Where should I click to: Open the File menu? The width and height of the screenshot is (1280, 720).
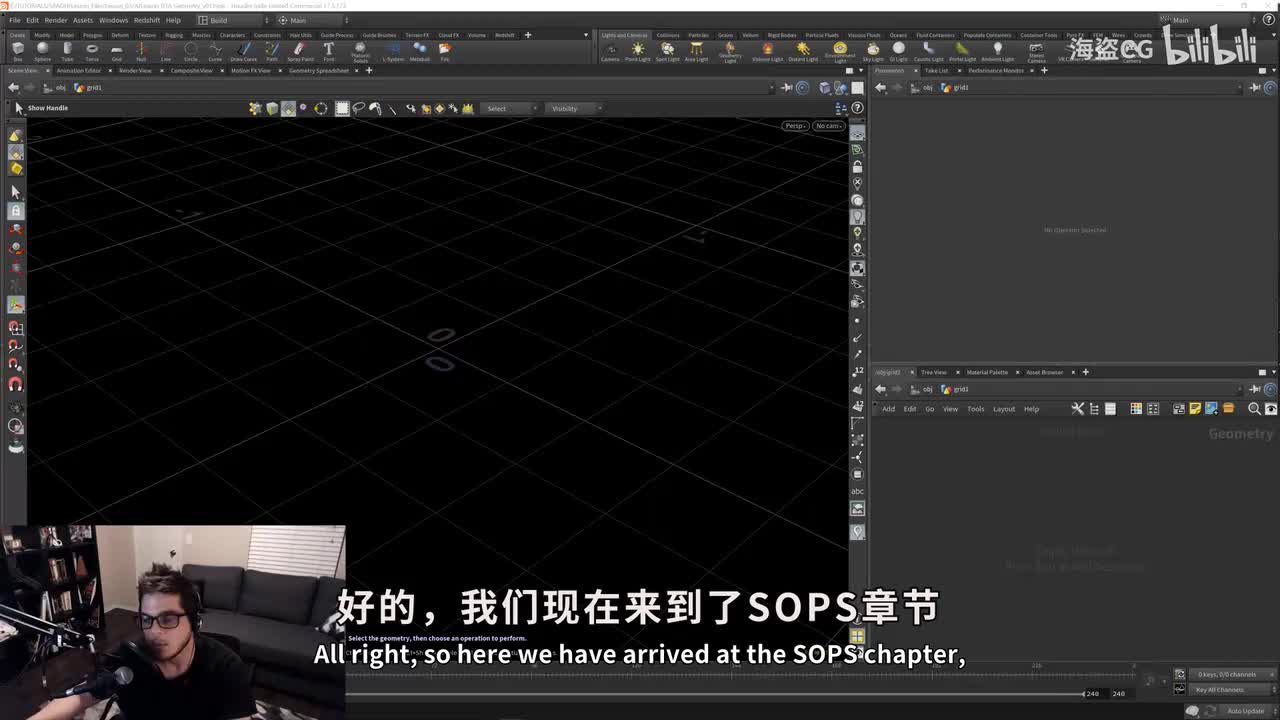[x=15, y=20]
